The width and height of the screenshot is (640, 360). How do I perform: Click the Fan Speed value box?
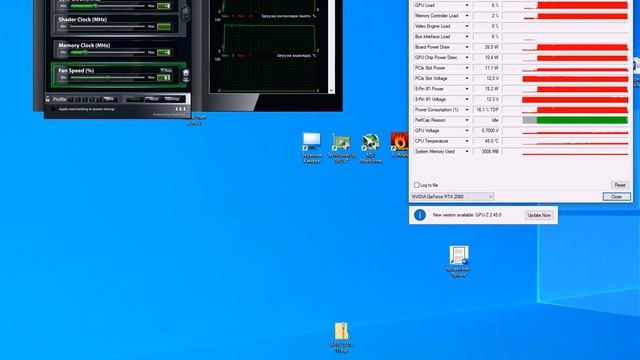click(x=164, y=78)
